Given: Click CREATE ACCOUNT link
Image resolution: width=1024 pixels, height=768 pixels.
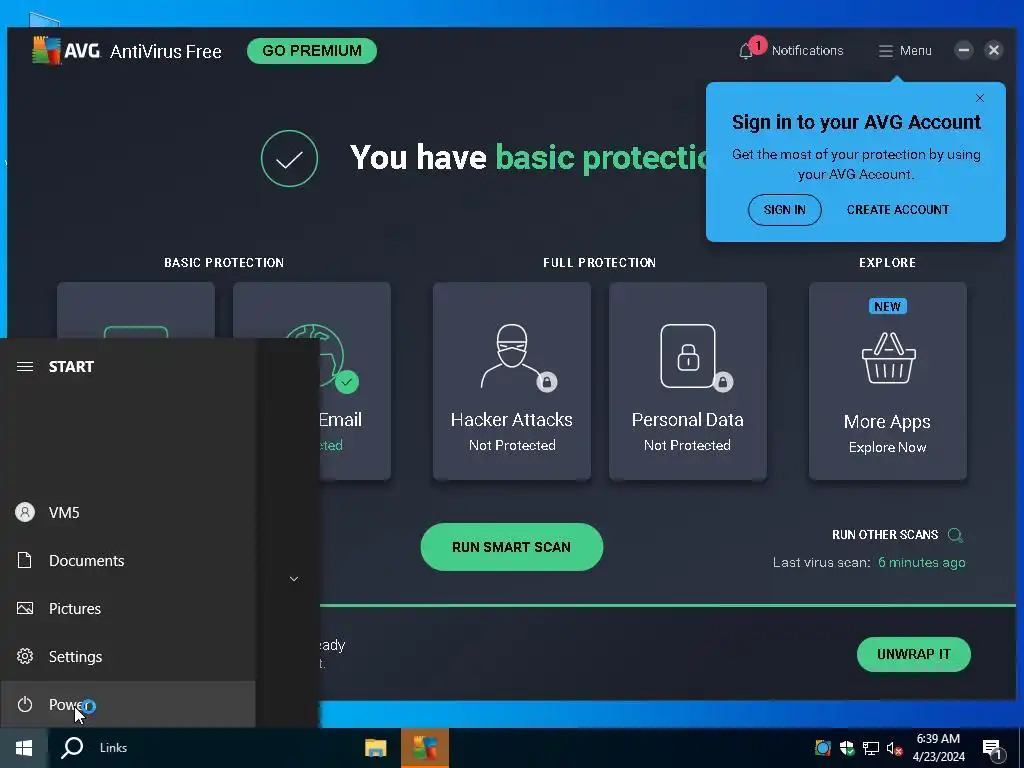Looking at the screenshot, I should (897, 210).
